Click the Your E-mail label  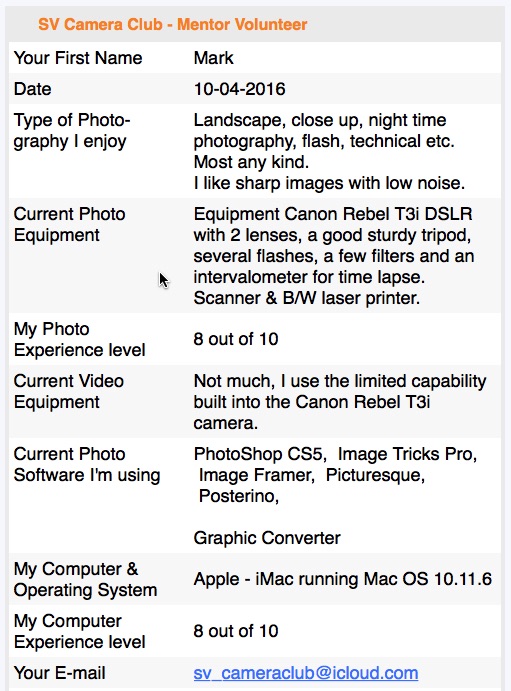(59, 673)
